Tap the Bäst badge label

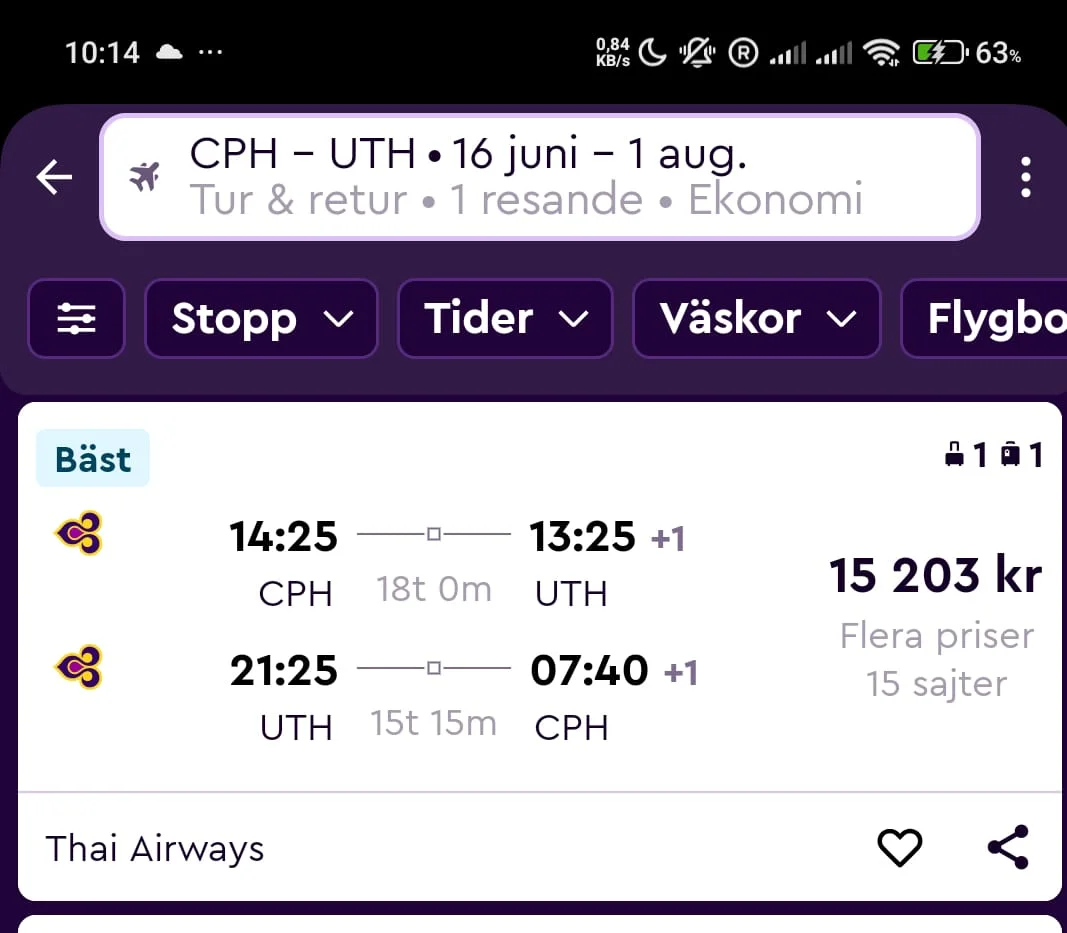click(x=93, y=459)
